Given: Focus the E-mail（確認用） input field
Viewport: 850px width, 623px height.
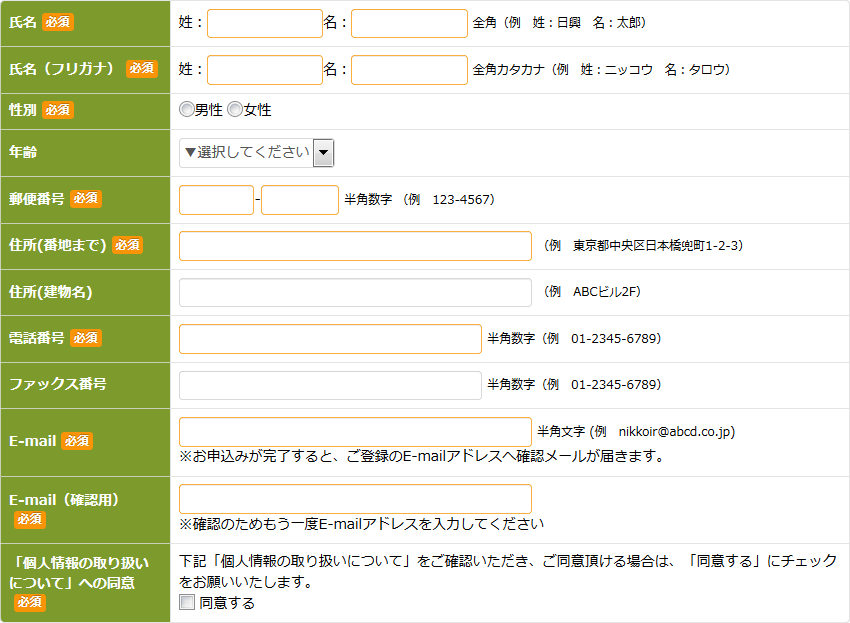Looking at the screenshot, I should [355, 499].
